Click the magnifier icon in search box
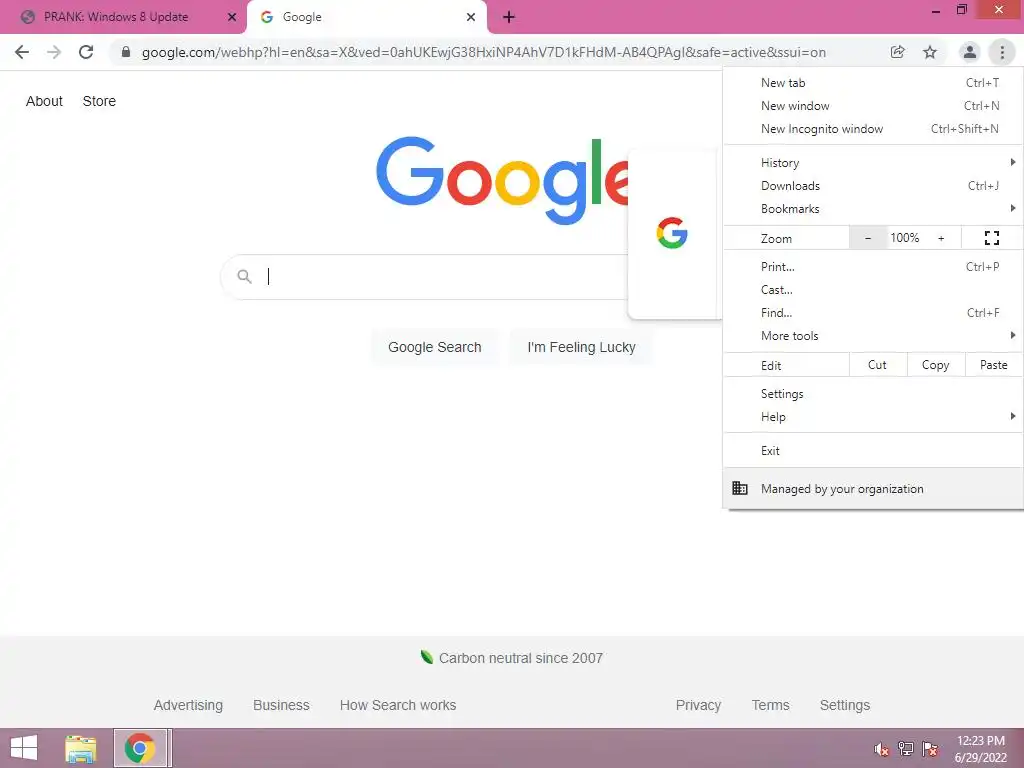This screenshot has height=768, width=1024. pyautogui.click(x=244, y=277)
